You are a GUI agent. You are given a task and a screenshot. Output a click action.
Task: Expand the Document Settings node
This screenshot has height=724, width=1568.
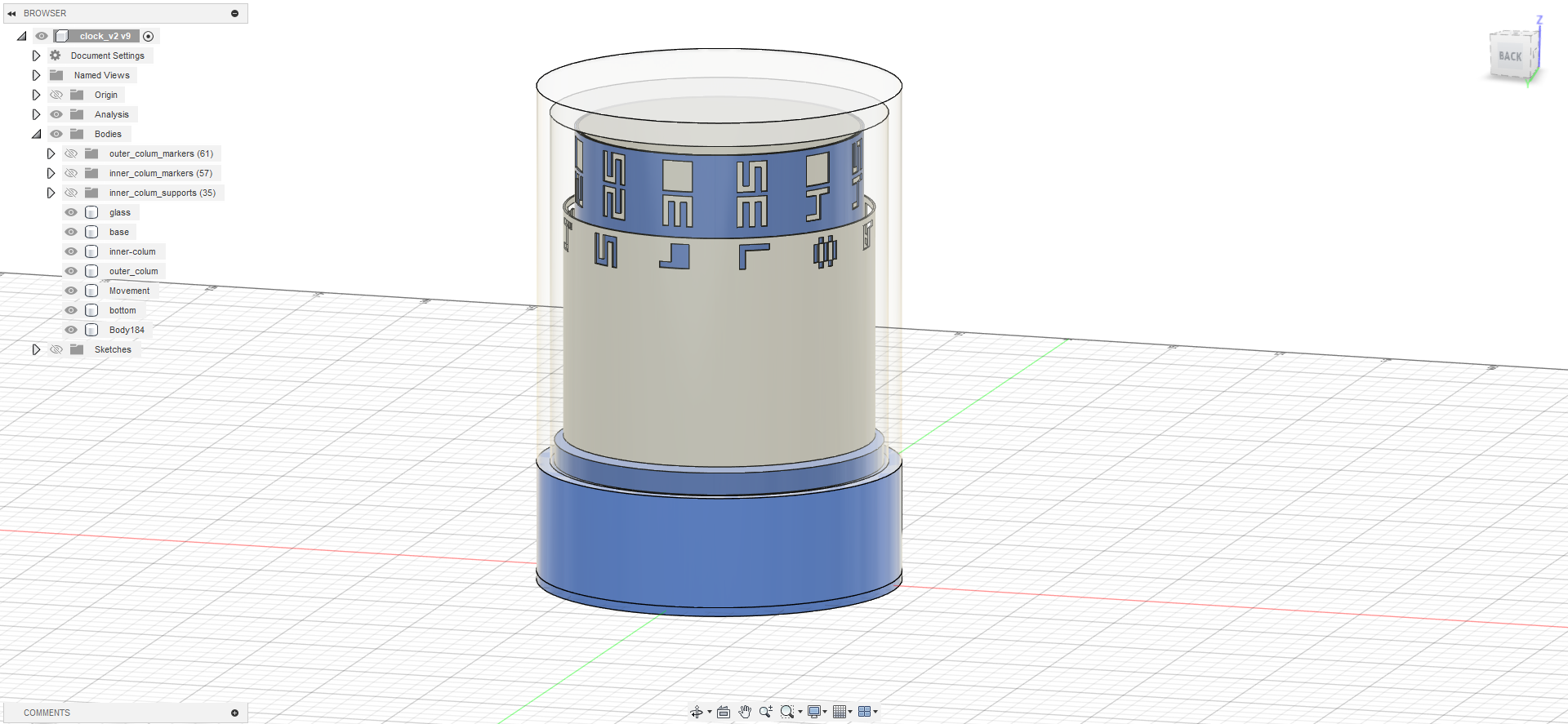(36, 56)
